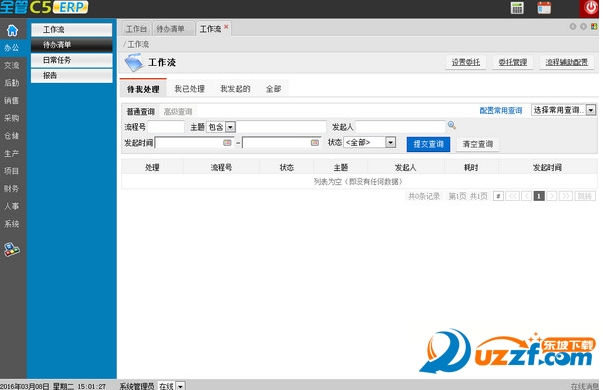This screenshot has width=603, height=390.
Task: Select 日常任务 in the left menu
Action: click(x=72, y=60)
